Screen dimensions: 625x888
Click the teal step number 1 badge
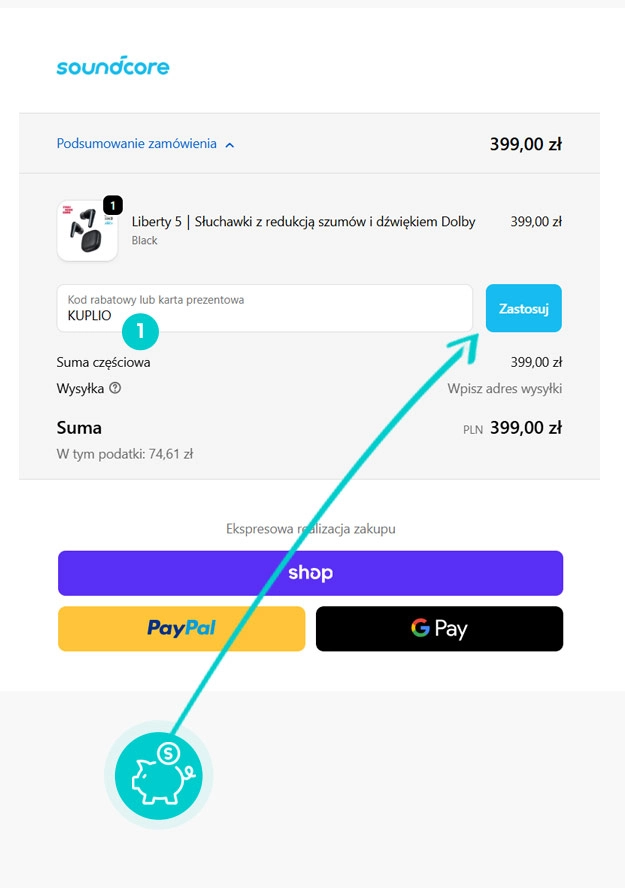coord(140,329)
